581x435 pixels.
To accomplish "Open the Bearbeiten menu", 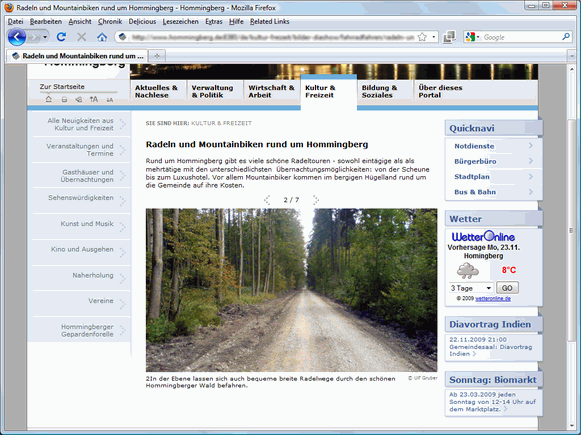I will point(46,21).
